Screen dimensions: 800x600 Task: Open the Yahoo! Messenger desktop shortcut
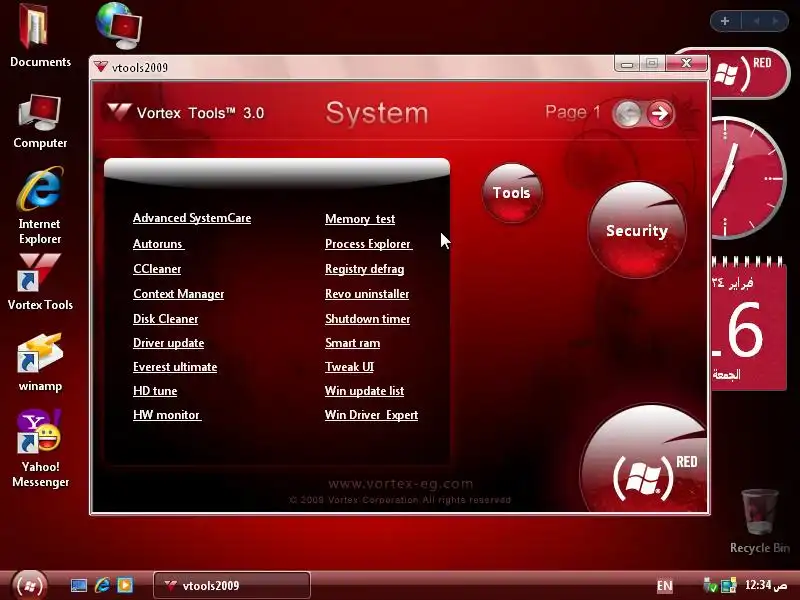click(40, 448)
